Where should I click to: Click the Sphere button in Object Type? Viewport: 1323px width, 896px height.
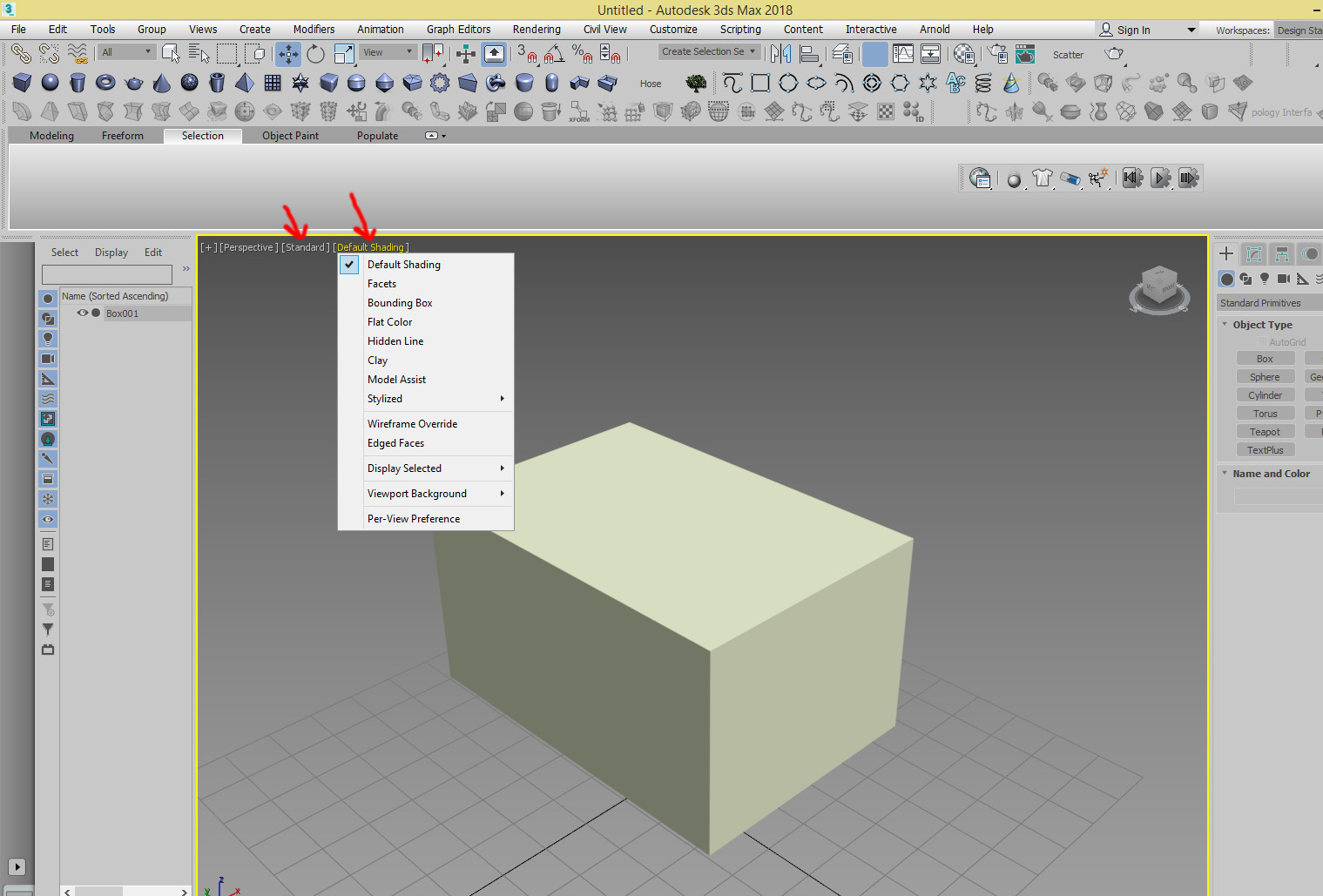click(1265, 377)
